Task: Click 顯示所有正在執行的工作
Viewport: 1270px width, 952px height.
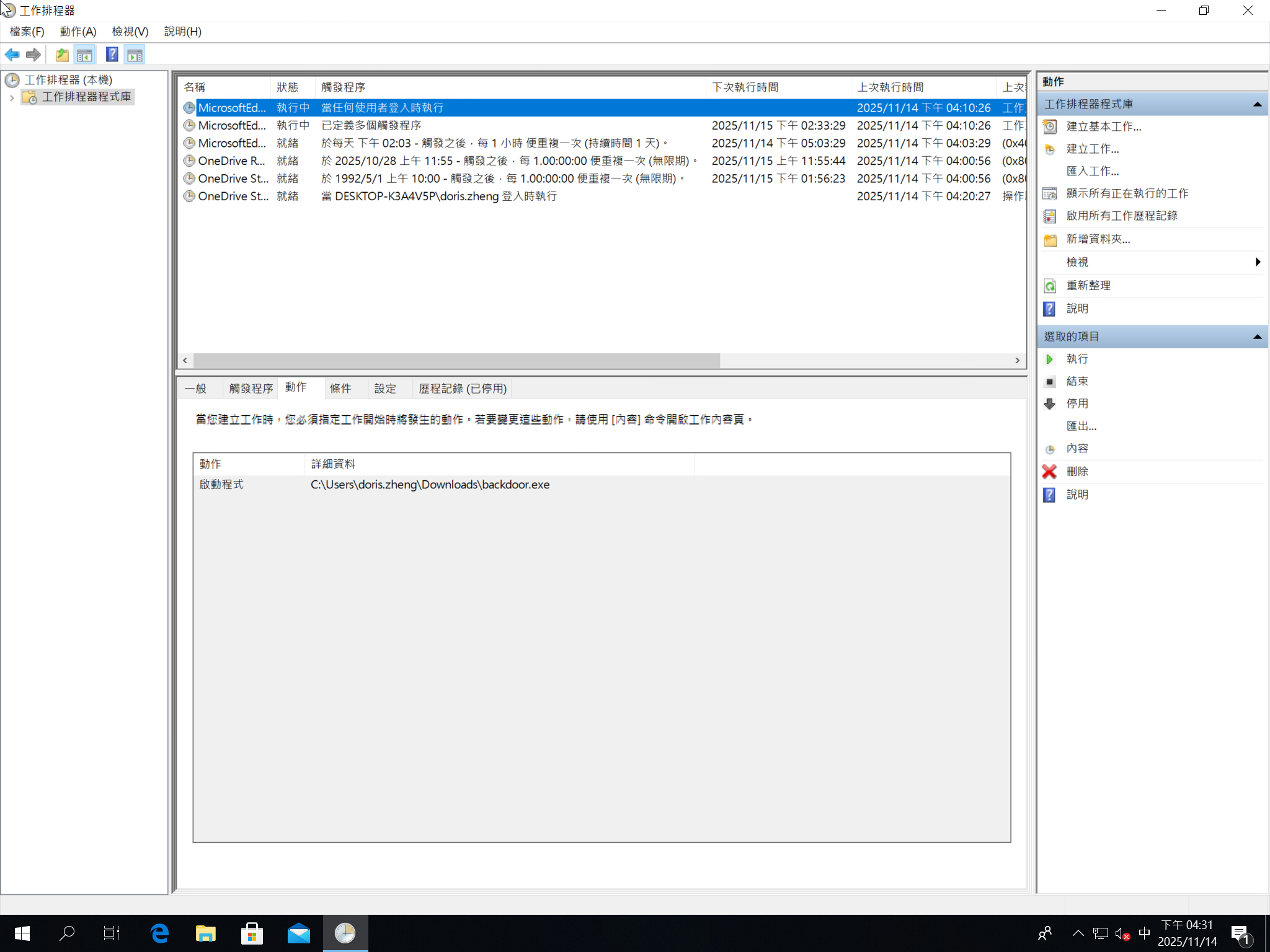Action: (x=1127, y=194)
